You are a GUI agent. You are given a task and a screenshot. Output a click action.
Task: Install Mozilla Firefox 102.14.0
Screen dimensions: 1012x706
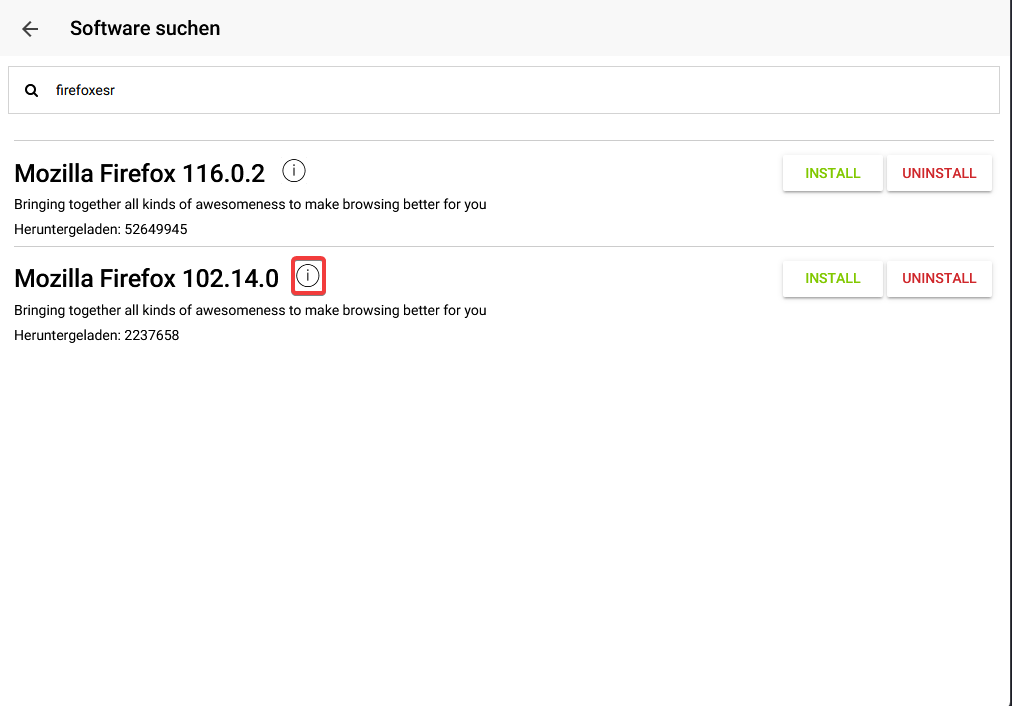833,279
